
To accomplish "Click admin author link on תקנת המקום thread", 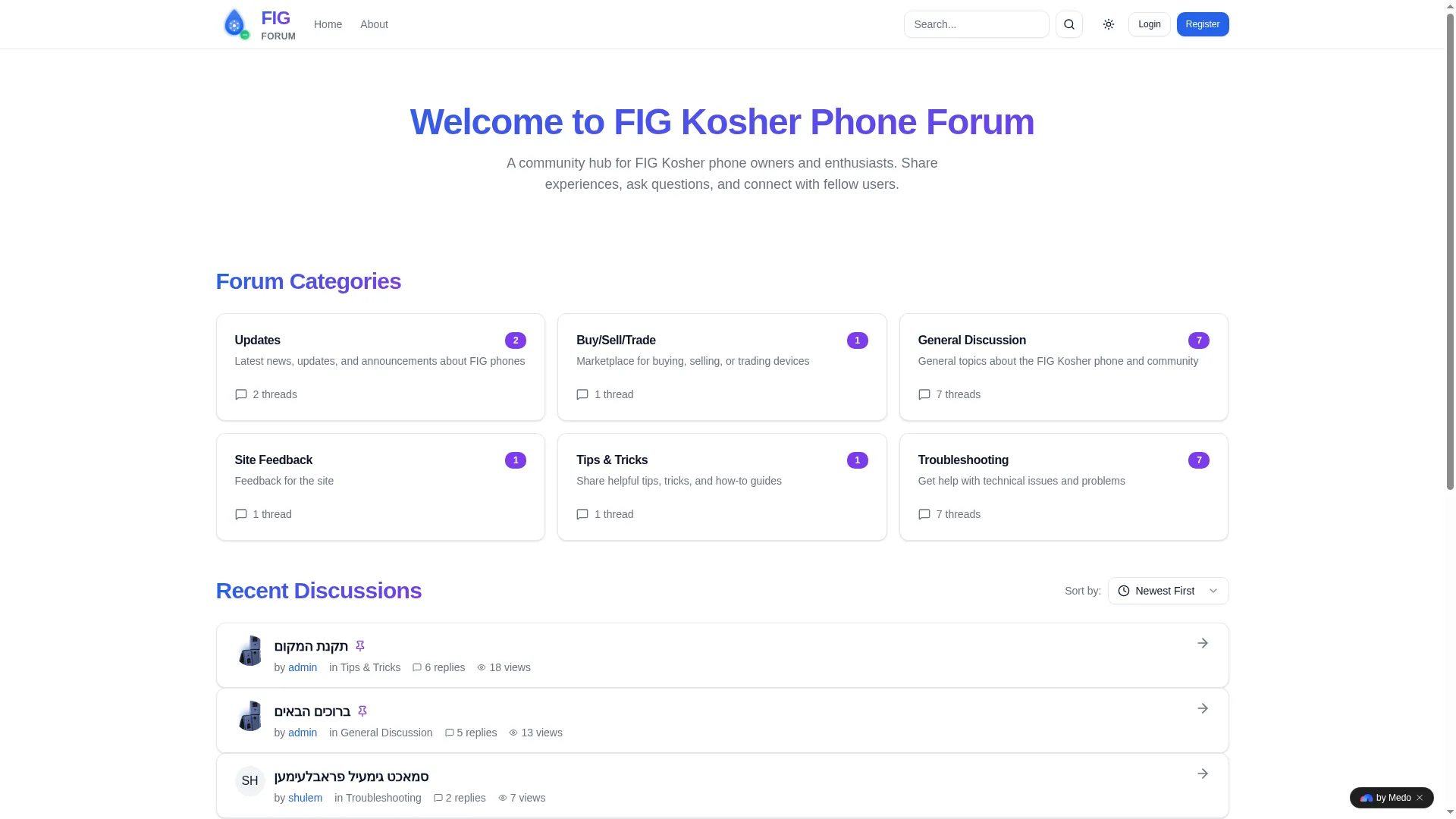I will [303, 667].
